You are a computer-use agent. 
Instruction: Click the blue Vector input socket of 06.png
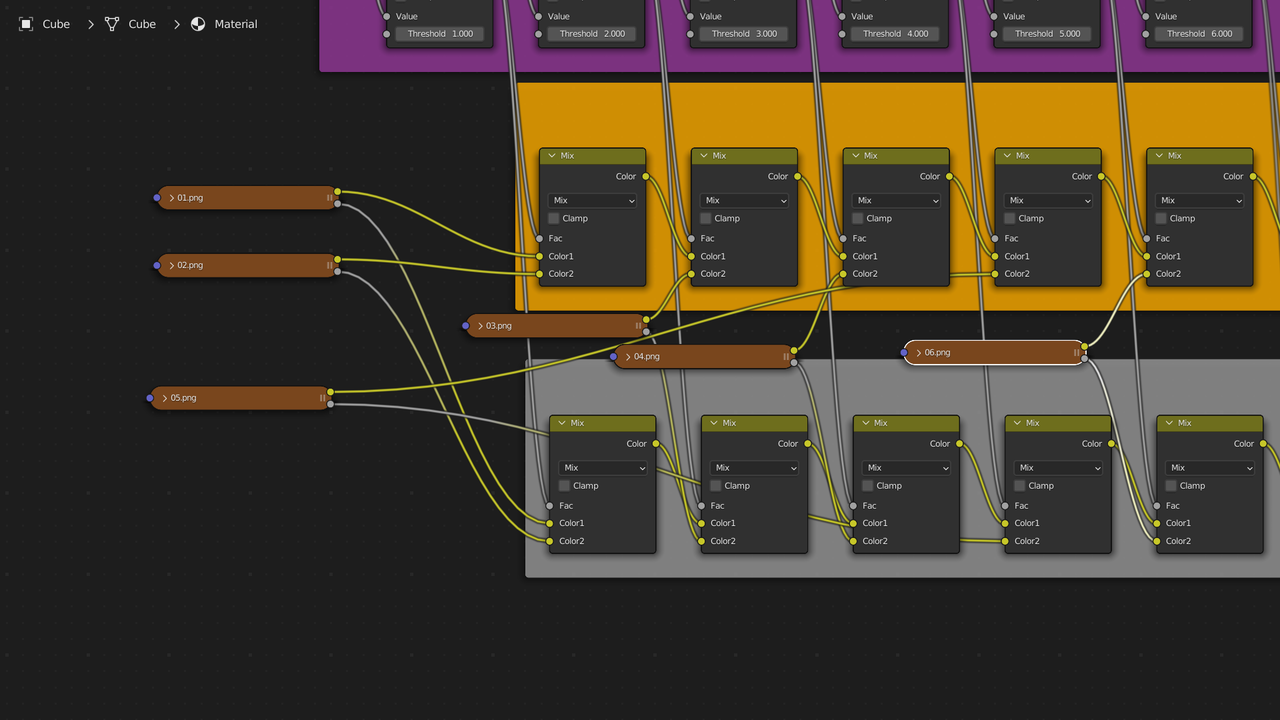[x=904, y=352]
